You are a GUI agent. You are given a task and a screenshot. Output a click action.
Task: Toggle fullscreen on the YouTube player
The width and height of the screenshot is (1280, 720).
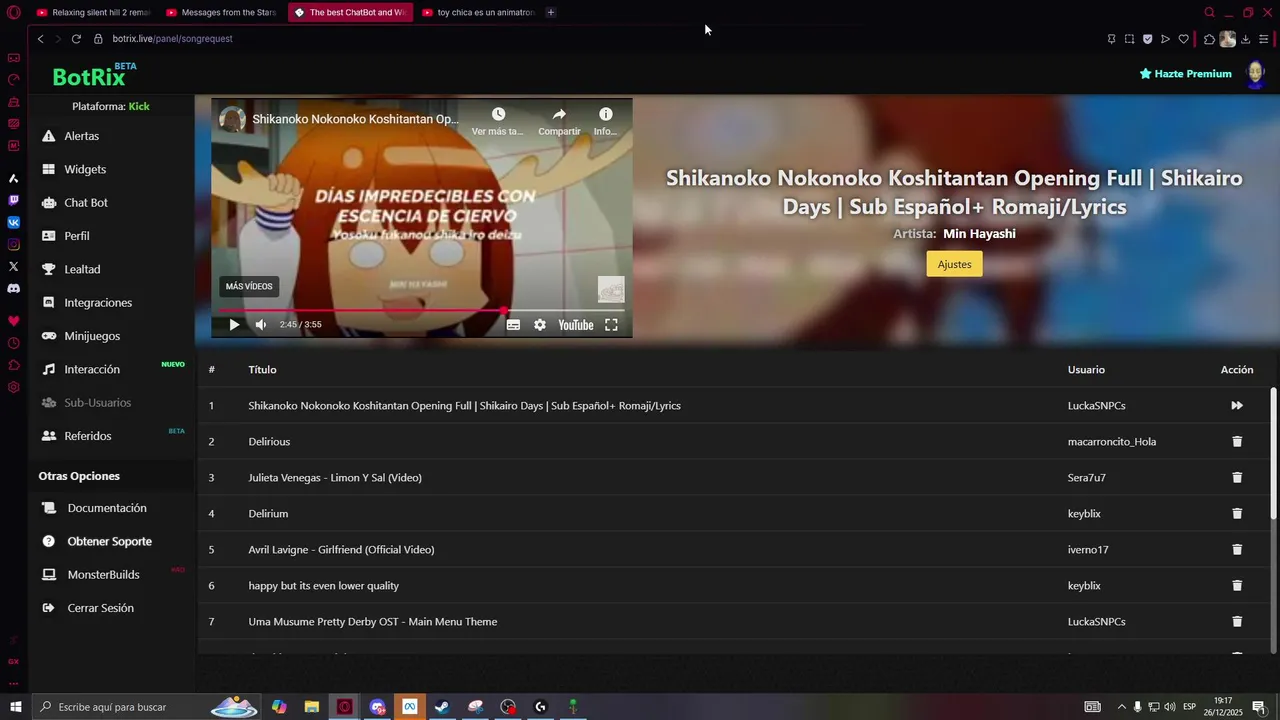(x=611, y=325)
